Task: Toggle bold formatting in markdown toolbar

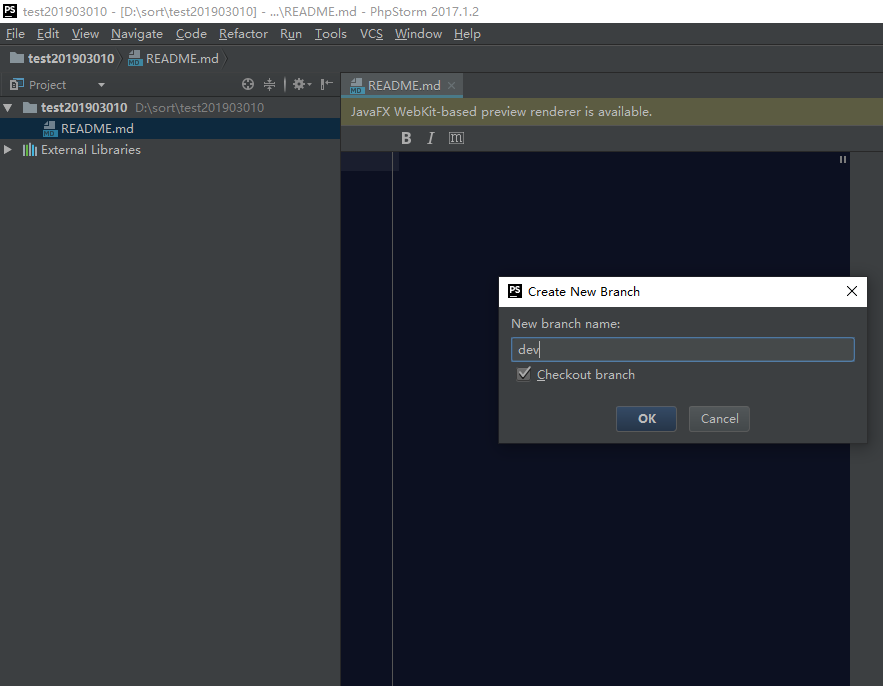Action: tap(406, 138)
